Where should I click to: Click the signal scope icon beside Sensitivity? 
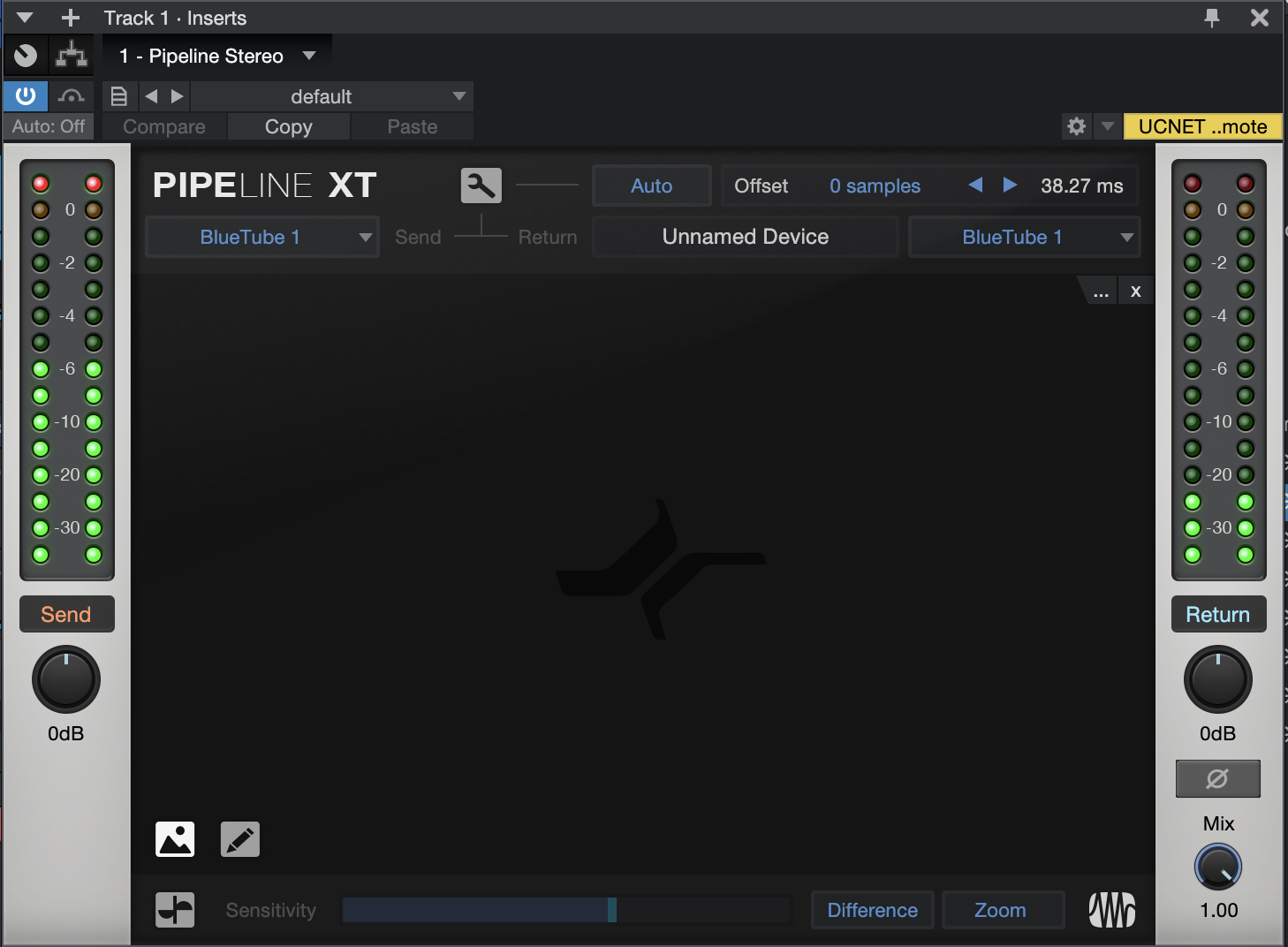(x=175, y=910)
